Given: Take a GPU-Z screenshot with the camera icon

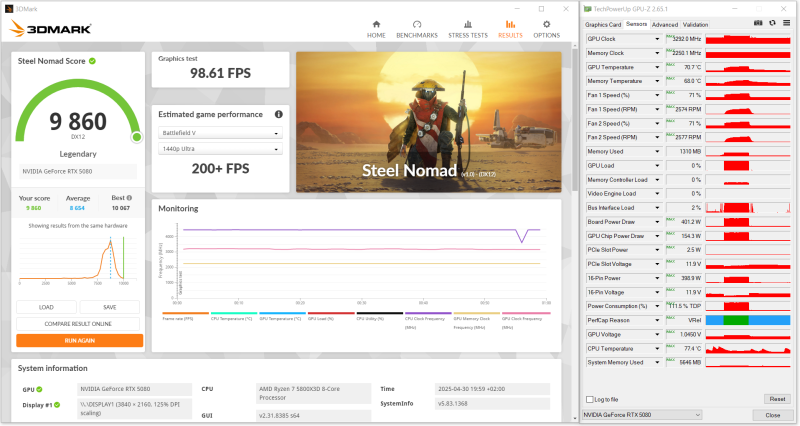Looking at the screenshot, I should [x=758, y=23].
